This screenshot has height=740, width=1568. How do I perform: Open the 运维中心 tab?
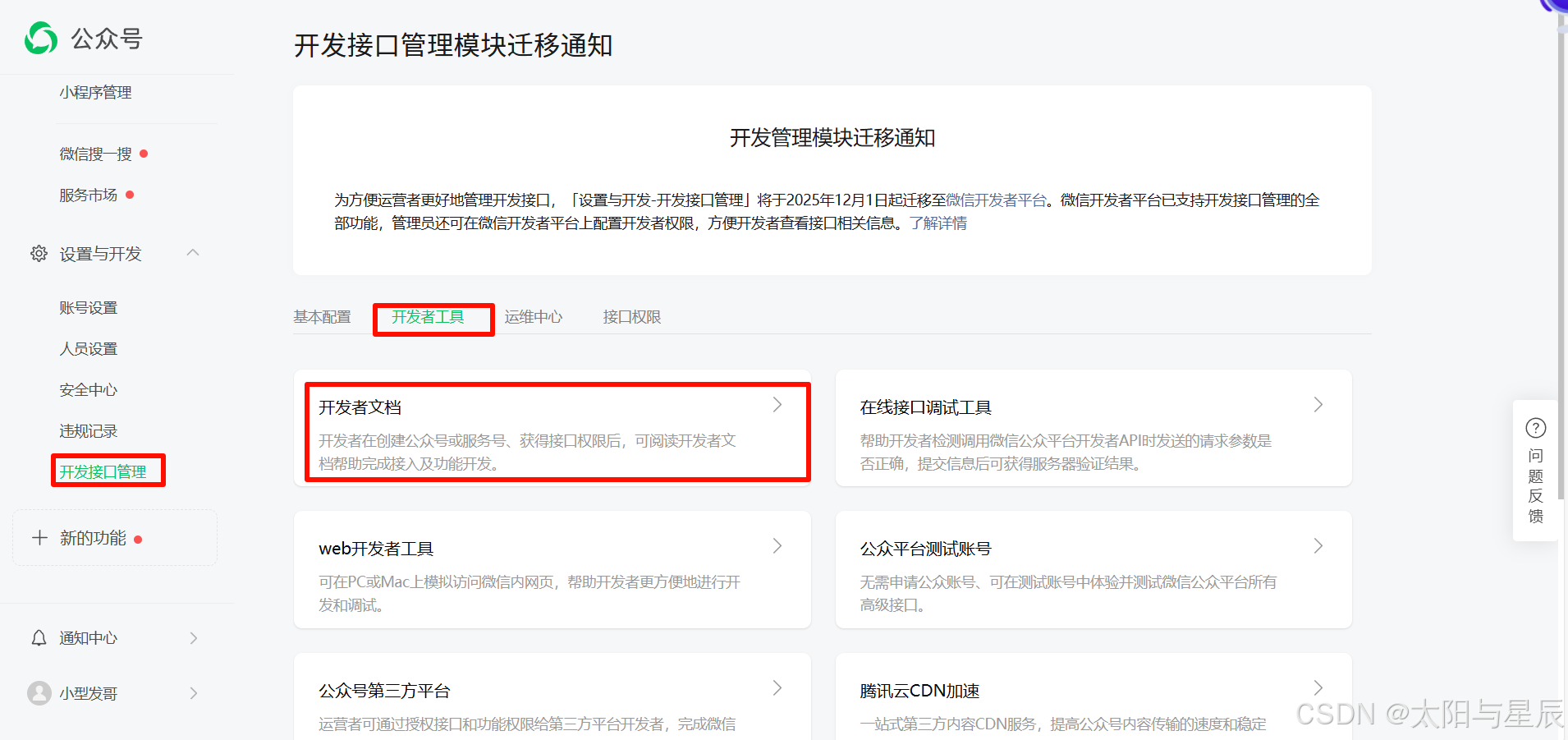pyautogui.click(x=534, y=317)
